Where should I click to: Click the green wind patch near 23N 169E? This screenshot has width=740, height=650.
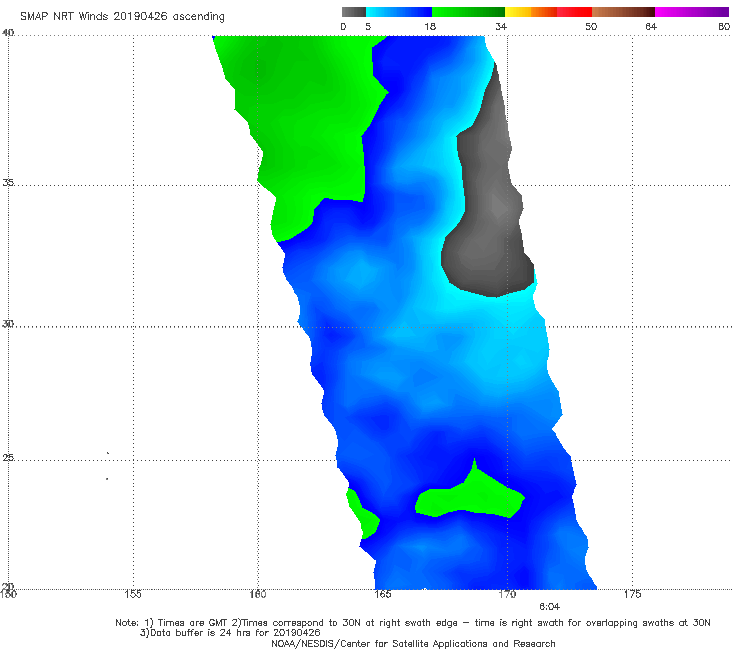(x=472, y=496)
